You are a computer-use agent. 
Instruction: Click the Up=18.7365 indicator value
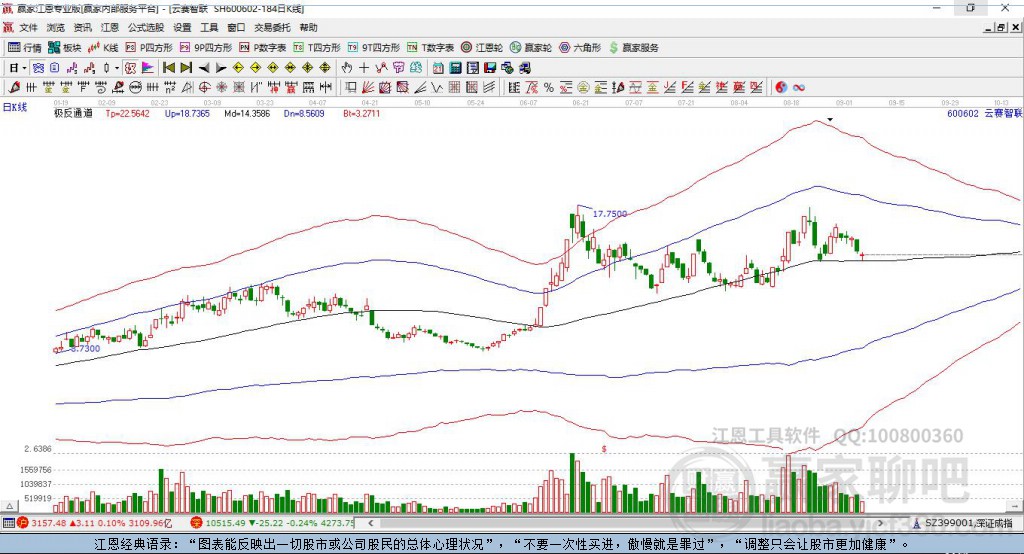(x=187, y=113)
